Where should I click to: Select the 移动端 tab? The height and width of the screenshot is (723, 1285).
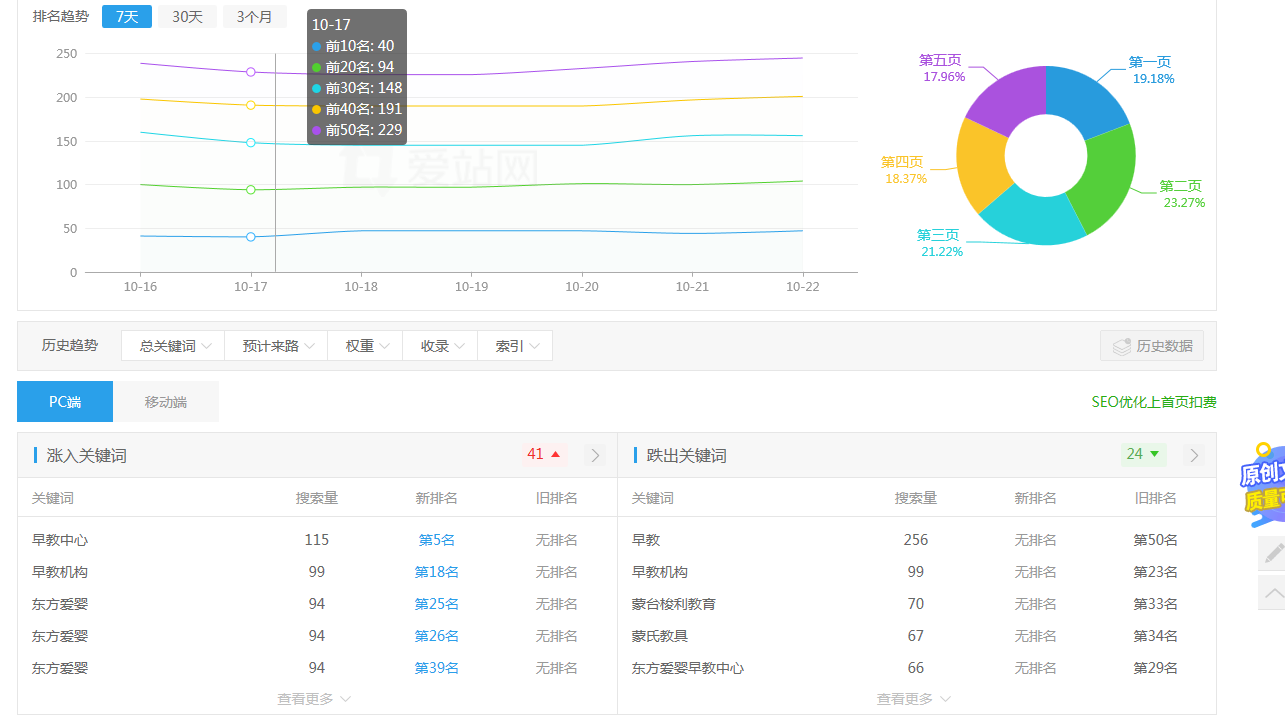click(x=166, y=401)
